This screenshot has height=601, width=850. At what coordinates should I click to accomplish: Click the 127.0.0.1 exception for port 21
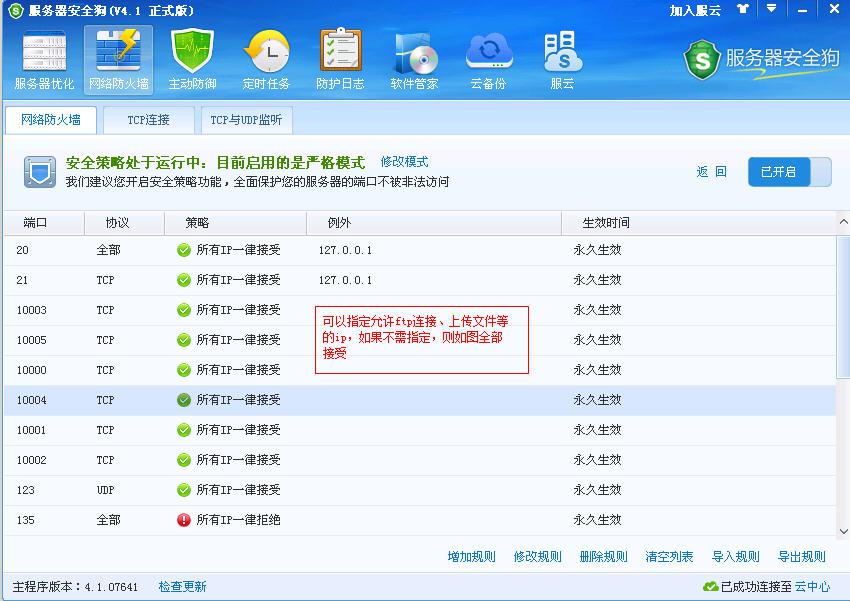coord(345,280)
